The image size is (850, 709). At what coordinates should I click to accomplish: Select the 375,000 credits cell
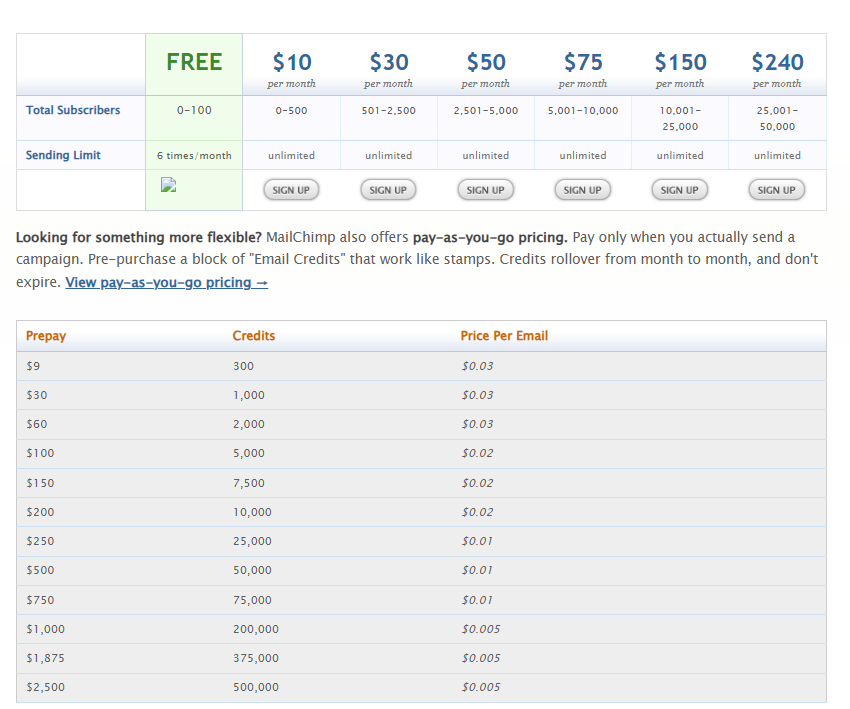click(x=256, y=658)
